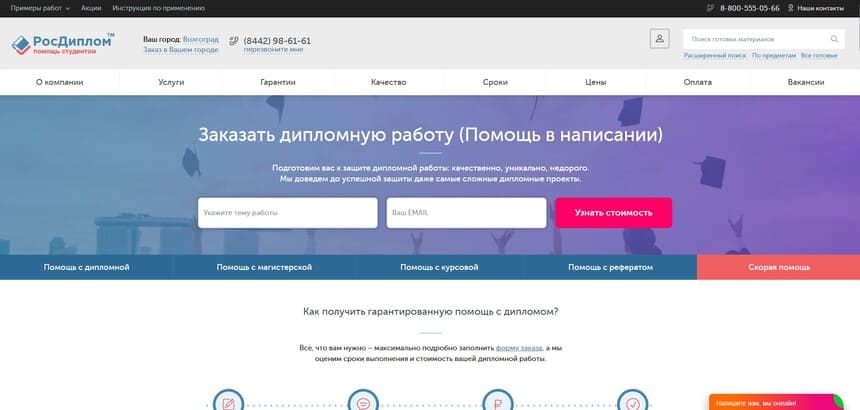Image resolution: width=860 pixels, height=410 pixels.
Task: Open the По предметам link
Action: pos(774,56)
